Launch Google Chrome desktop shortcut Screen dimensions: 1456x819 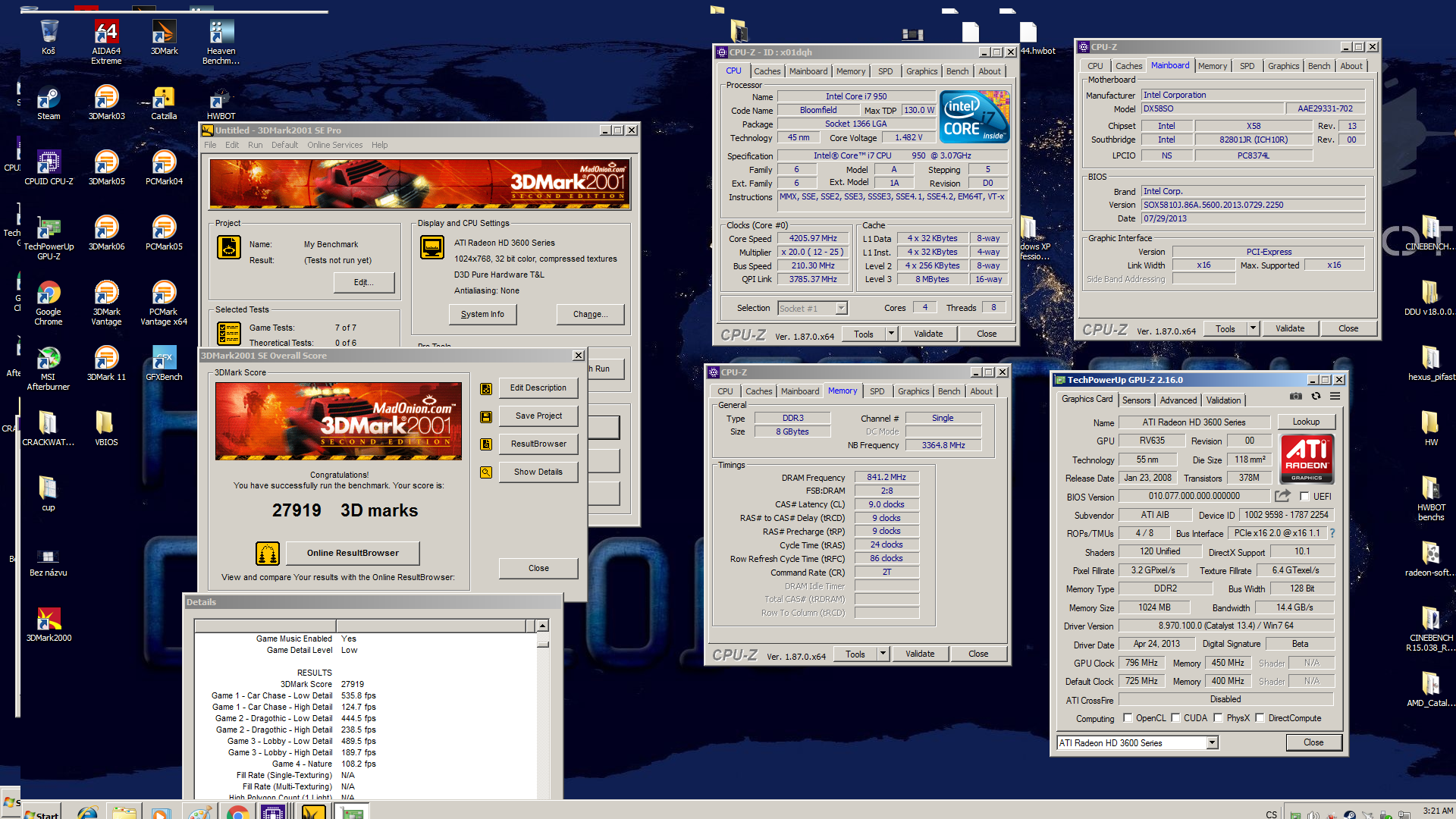pos(49,303)
